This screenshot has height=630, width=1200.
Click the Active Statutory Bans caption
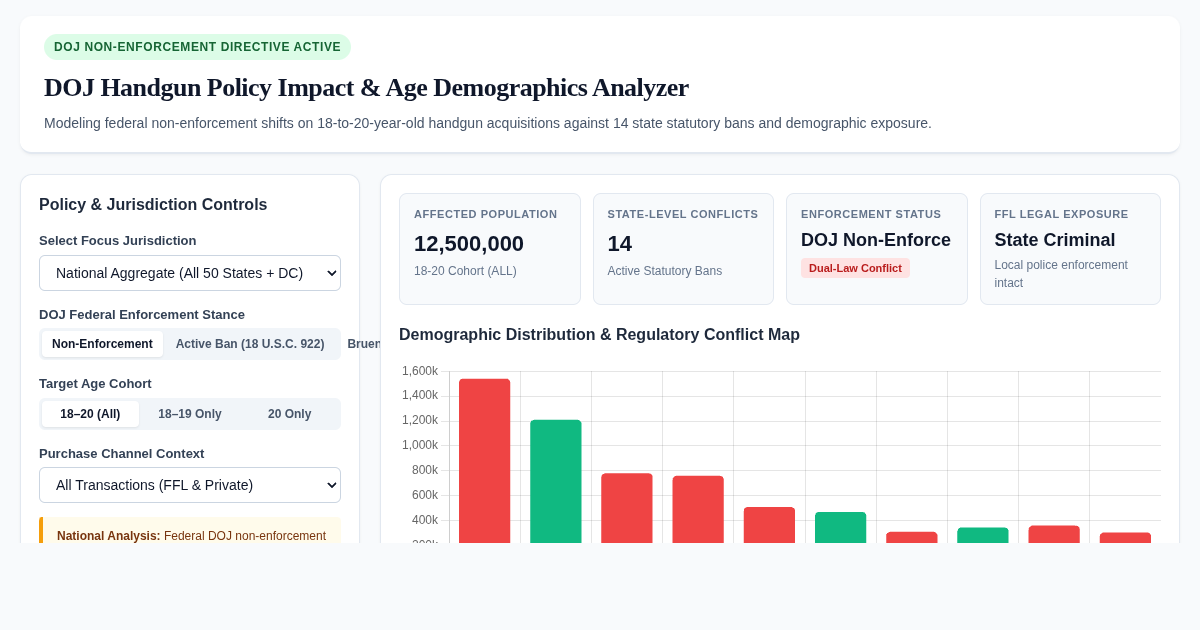coord(665,271)
